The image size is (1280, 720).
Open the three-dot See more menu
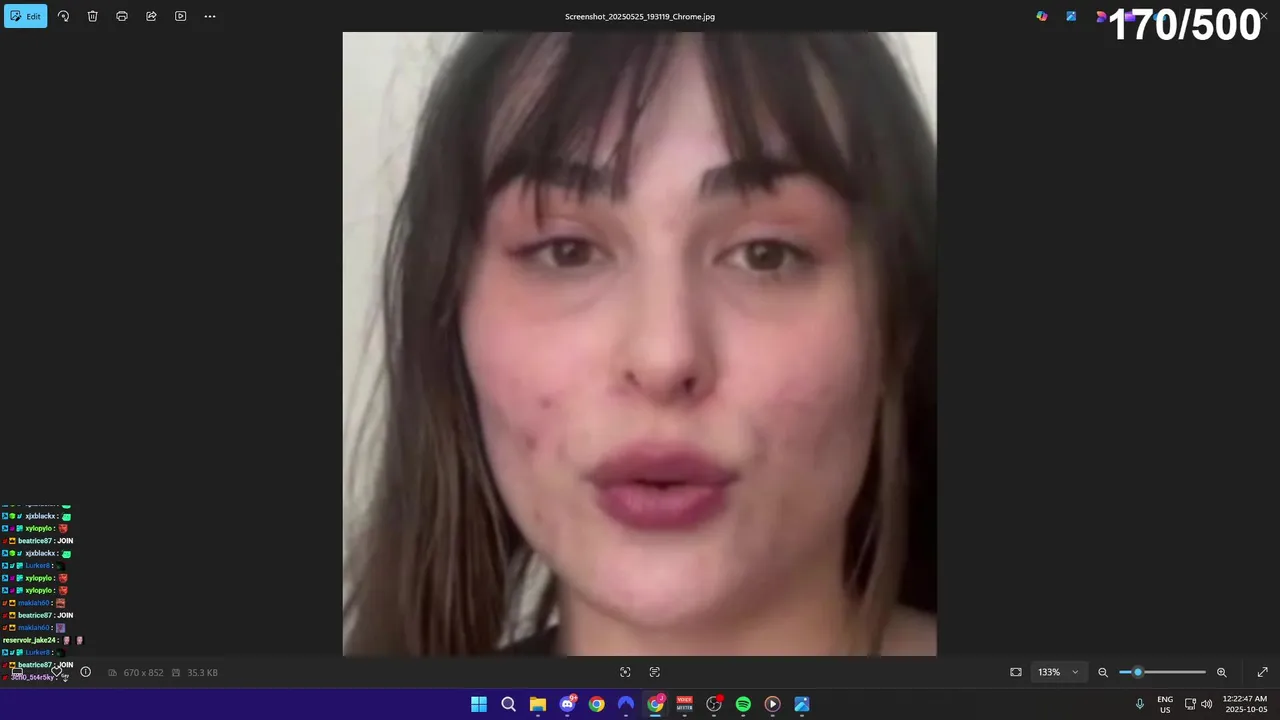(x=210, y=16)
